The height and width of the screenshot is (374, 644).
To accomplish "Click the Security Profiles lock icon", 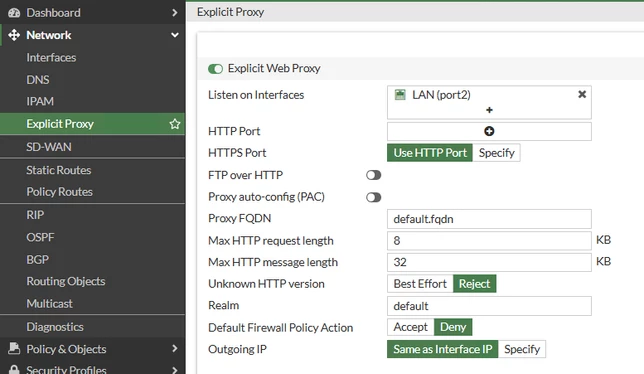I will click(14, 369).
